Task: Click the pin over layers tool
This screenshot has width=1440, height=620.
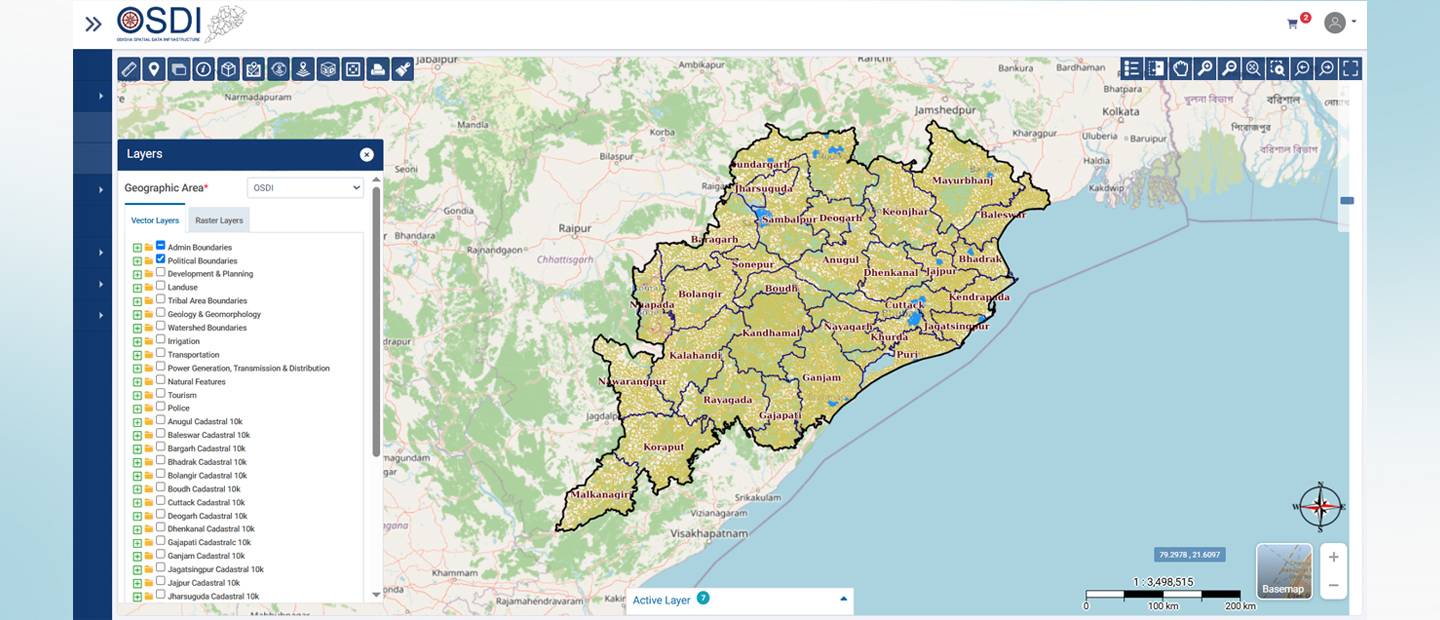Action: [303, 69]
